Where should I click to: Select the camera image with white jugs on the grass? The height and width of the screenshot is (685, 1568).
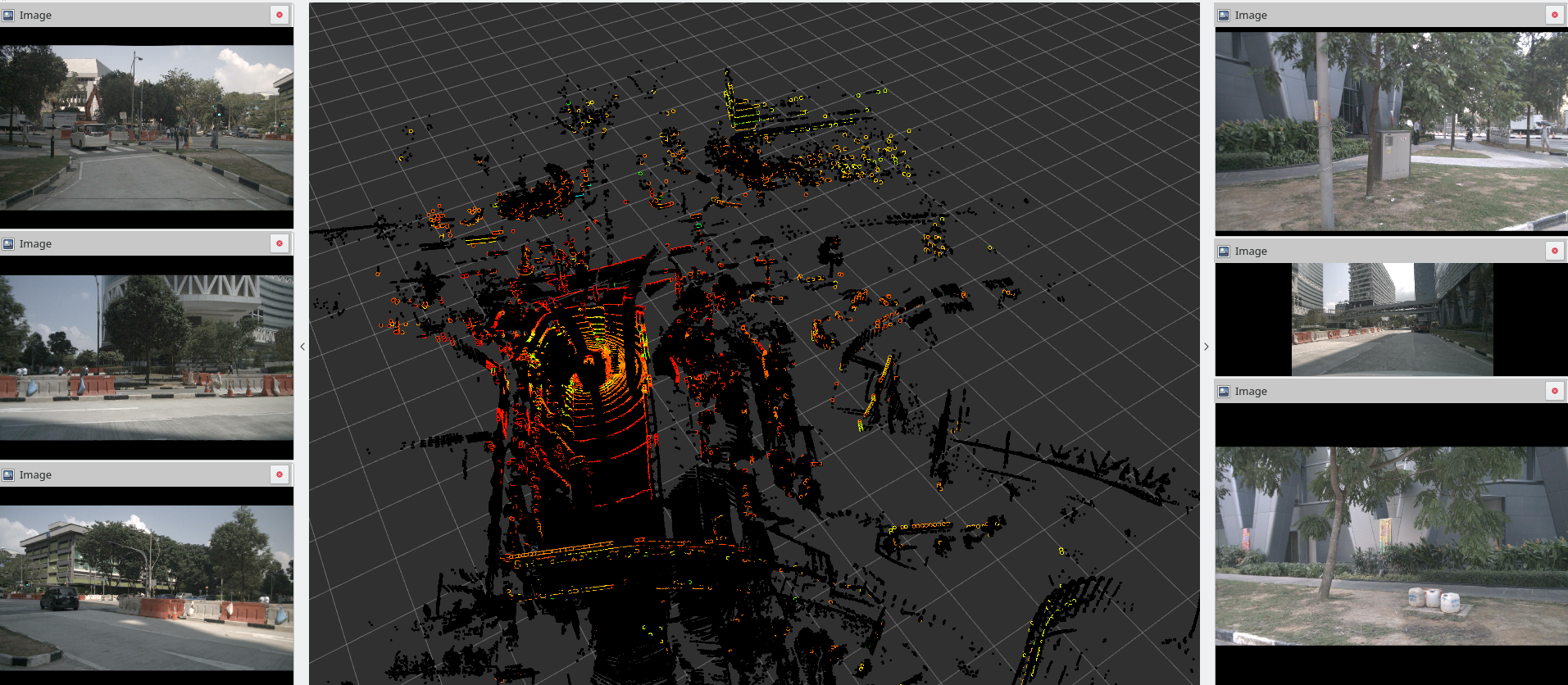[x=1391, y=546]
